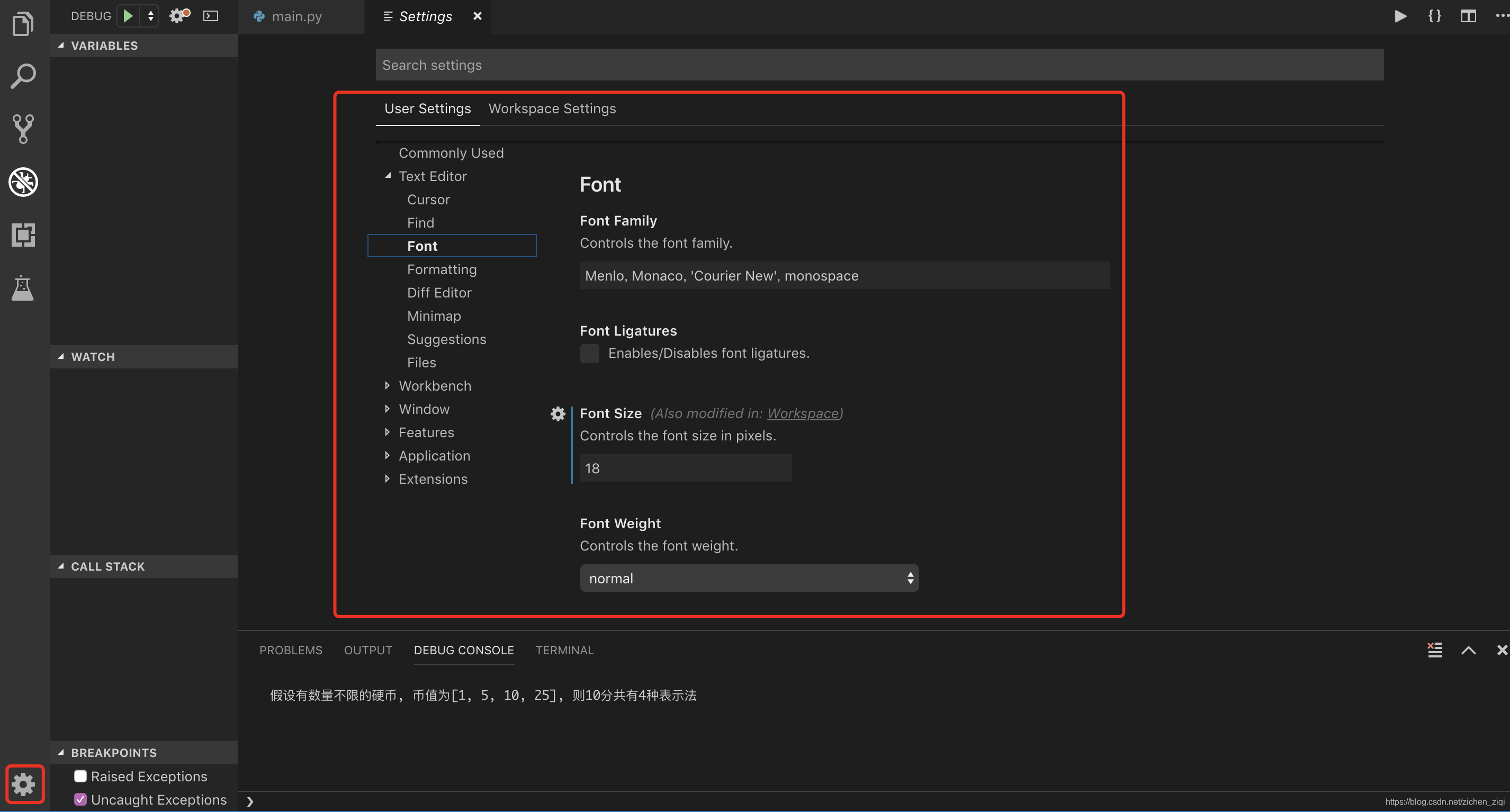Open settings JSON with the braces icon
Image resolution: width=1510 pixels, height=812 pixels.
coord(1434,16)
